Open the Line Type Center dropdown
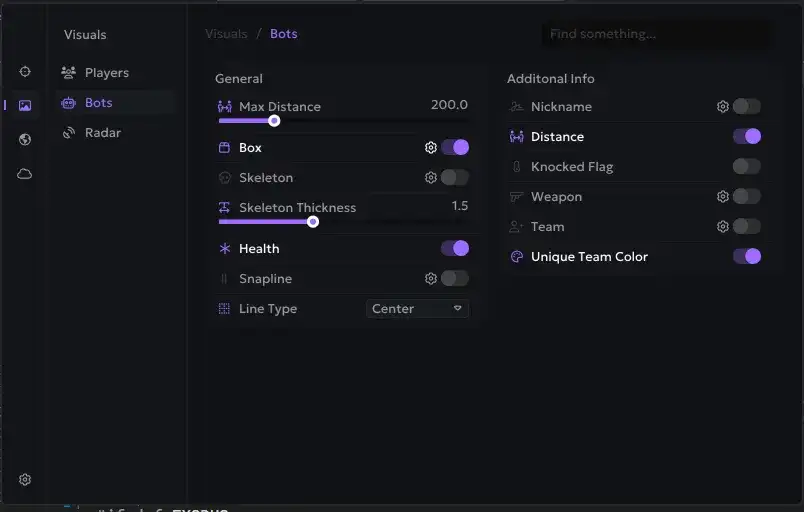 coord(417,309)
